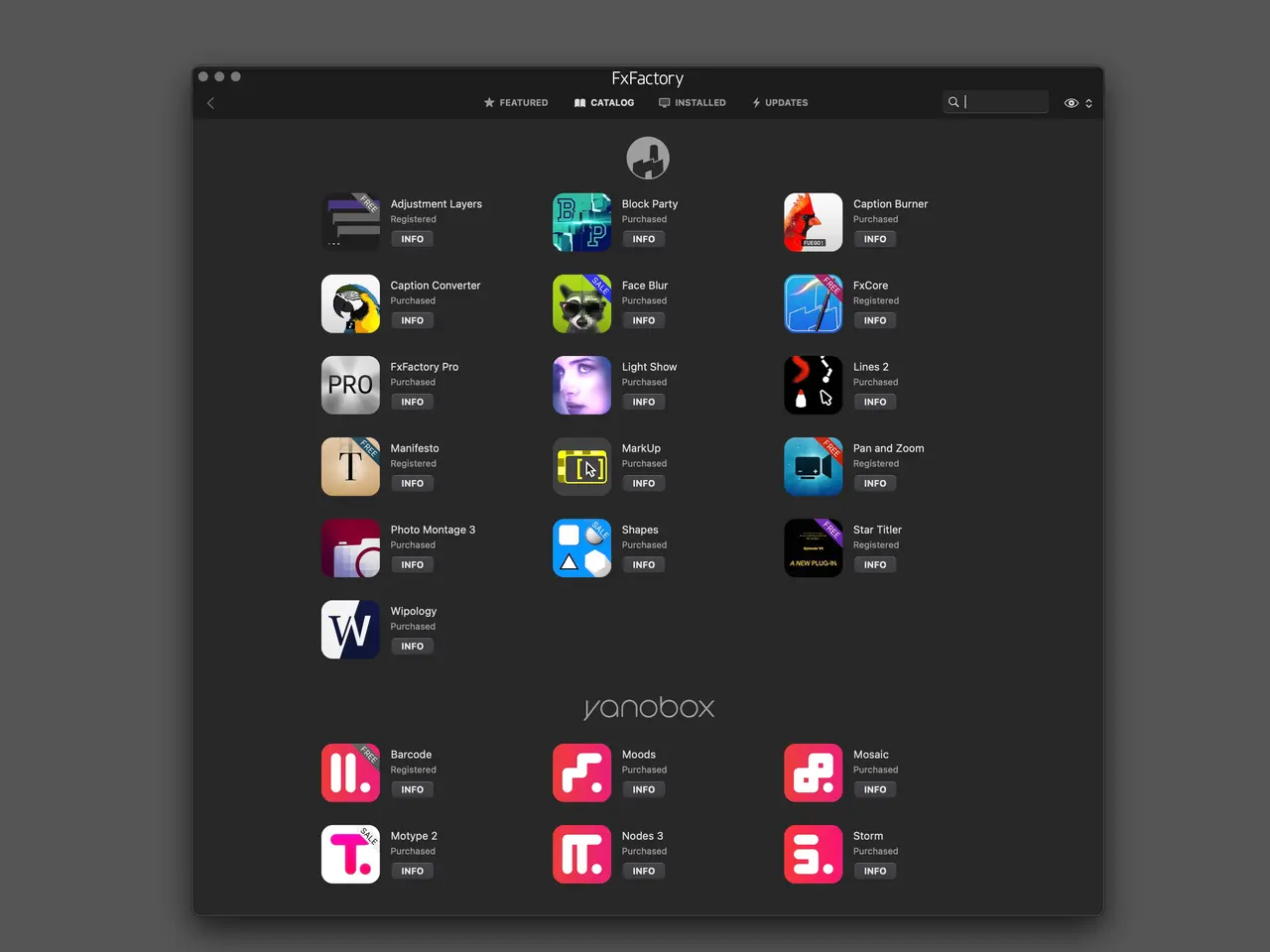
Task: Open the Motype 2 plugin icon
Action: pyautogui.click(x=350, y=854)
